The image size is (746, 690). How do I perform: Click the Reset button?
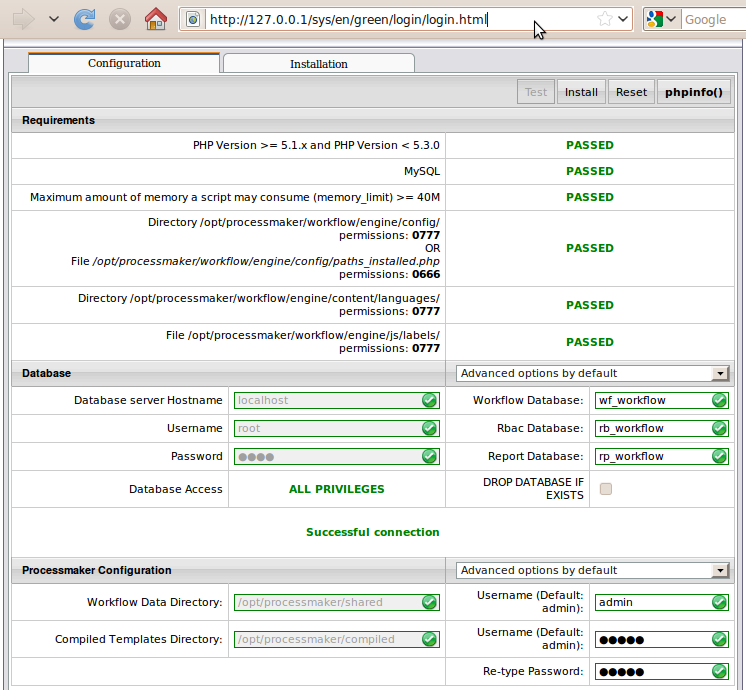coord(631,92)
